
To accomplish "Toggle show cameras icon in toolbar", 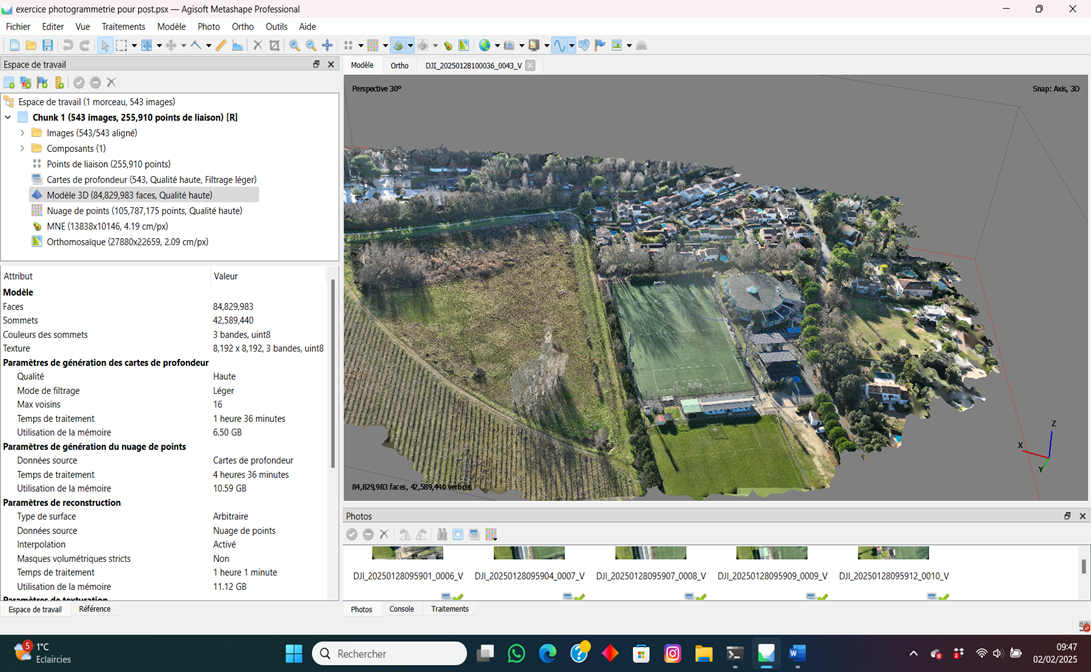I will pyautogui.click(x=509, y=45).
